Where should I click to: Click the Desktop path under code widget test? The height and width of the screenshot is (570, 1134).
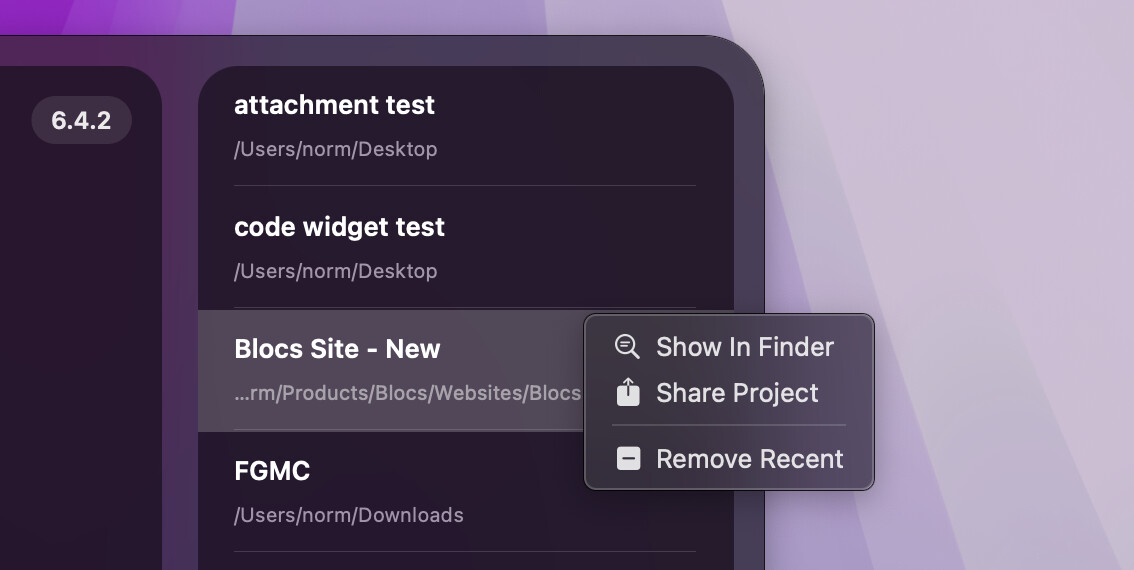coord(335,271)
